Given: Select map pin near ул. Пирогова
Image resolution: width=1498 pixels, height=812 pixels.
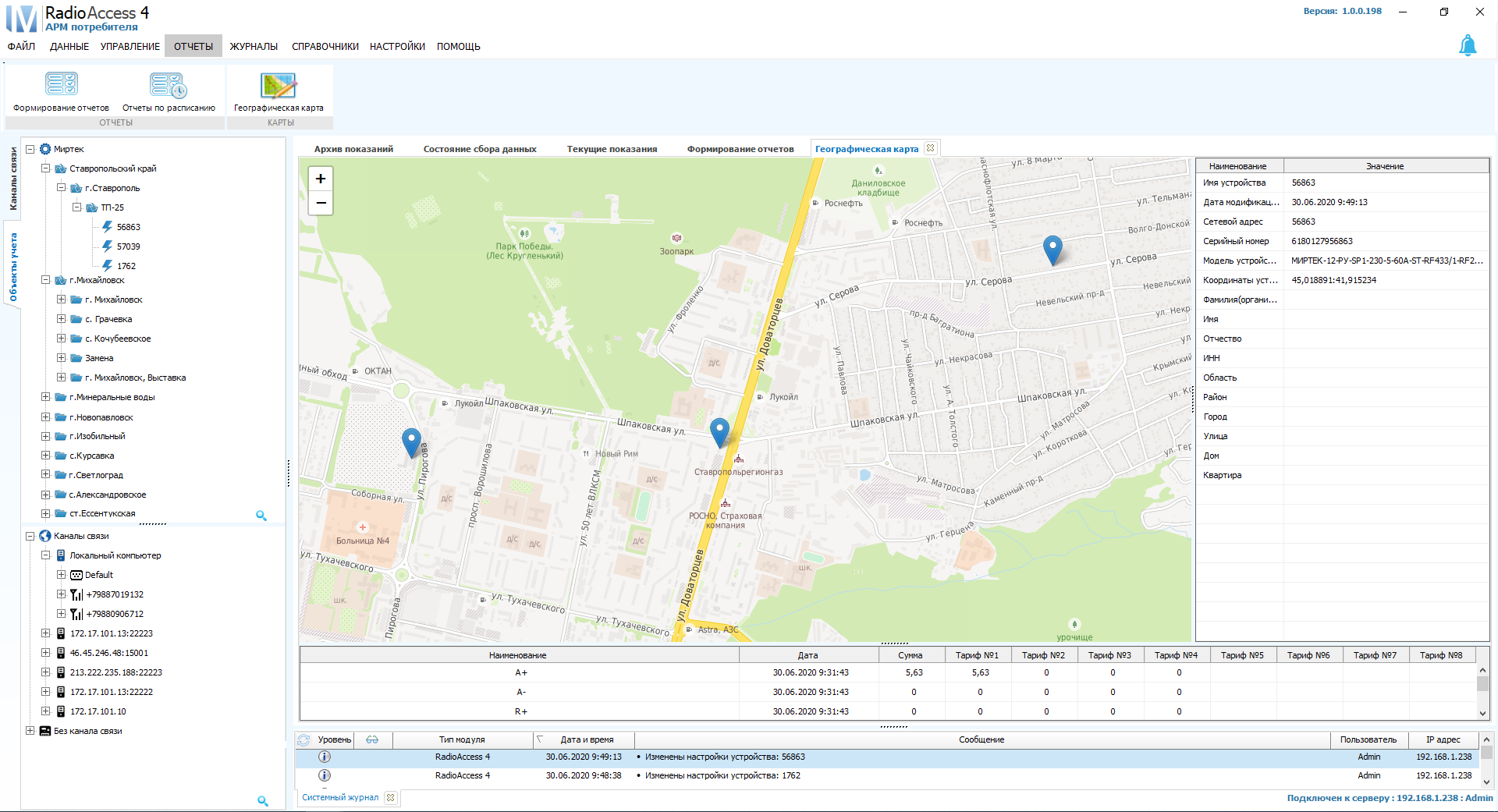Looking at the screenshot, I should (x=411, y=443).
